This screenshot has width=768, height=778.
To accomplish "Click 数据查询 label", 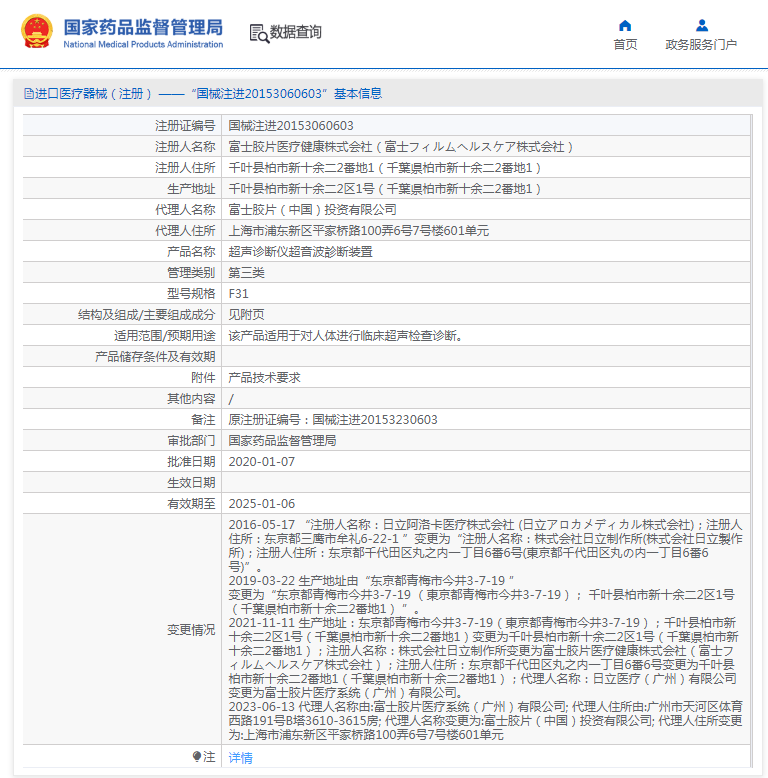I will point(296,32).
